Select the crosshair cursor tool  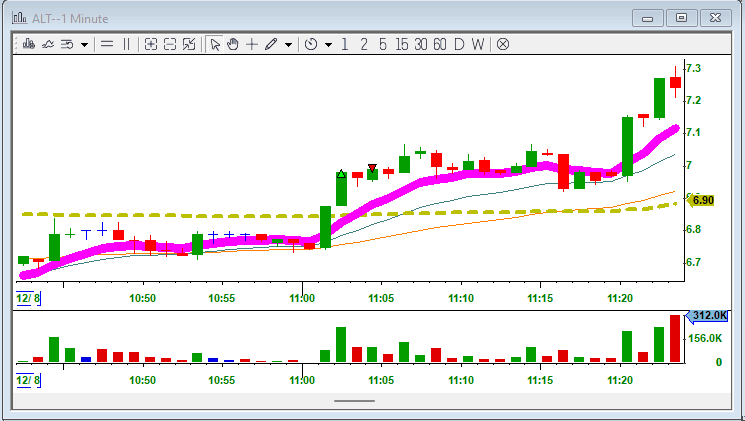pos(251,44)
